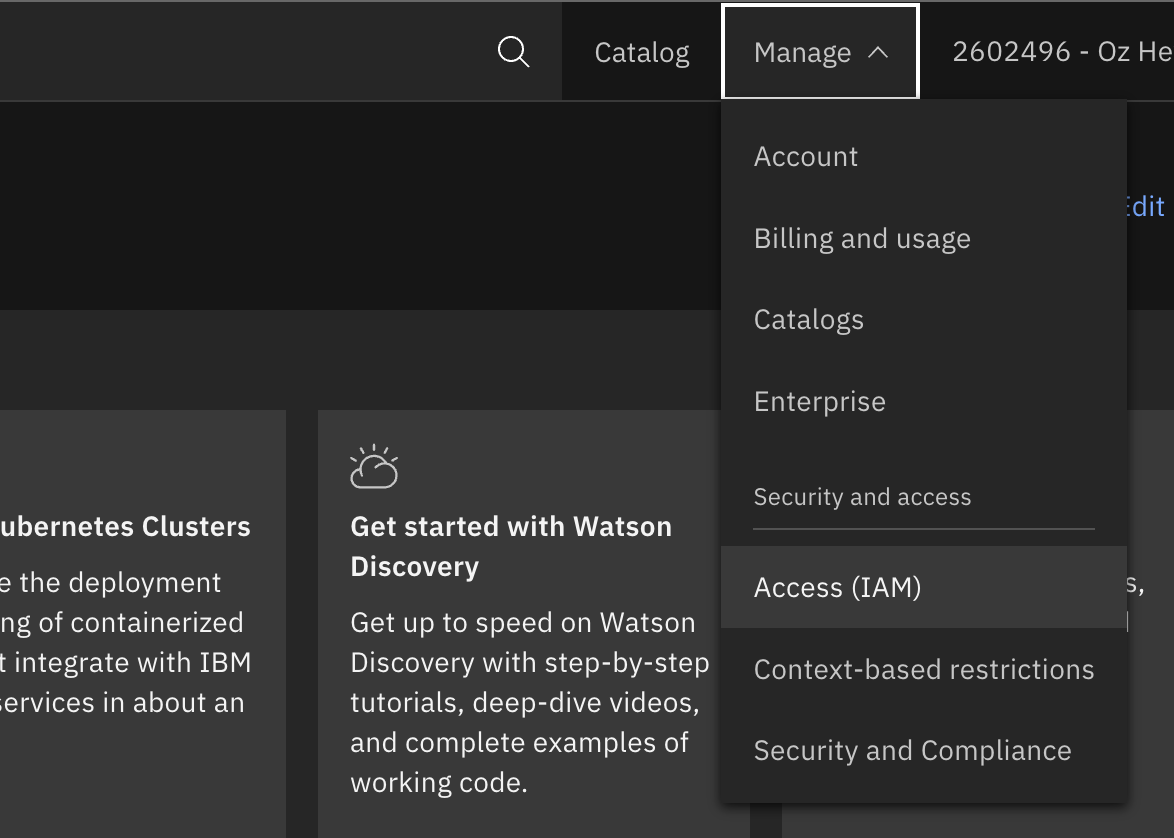Select Account from the Manage menu

pyautogui.click(x=806, y=157)
